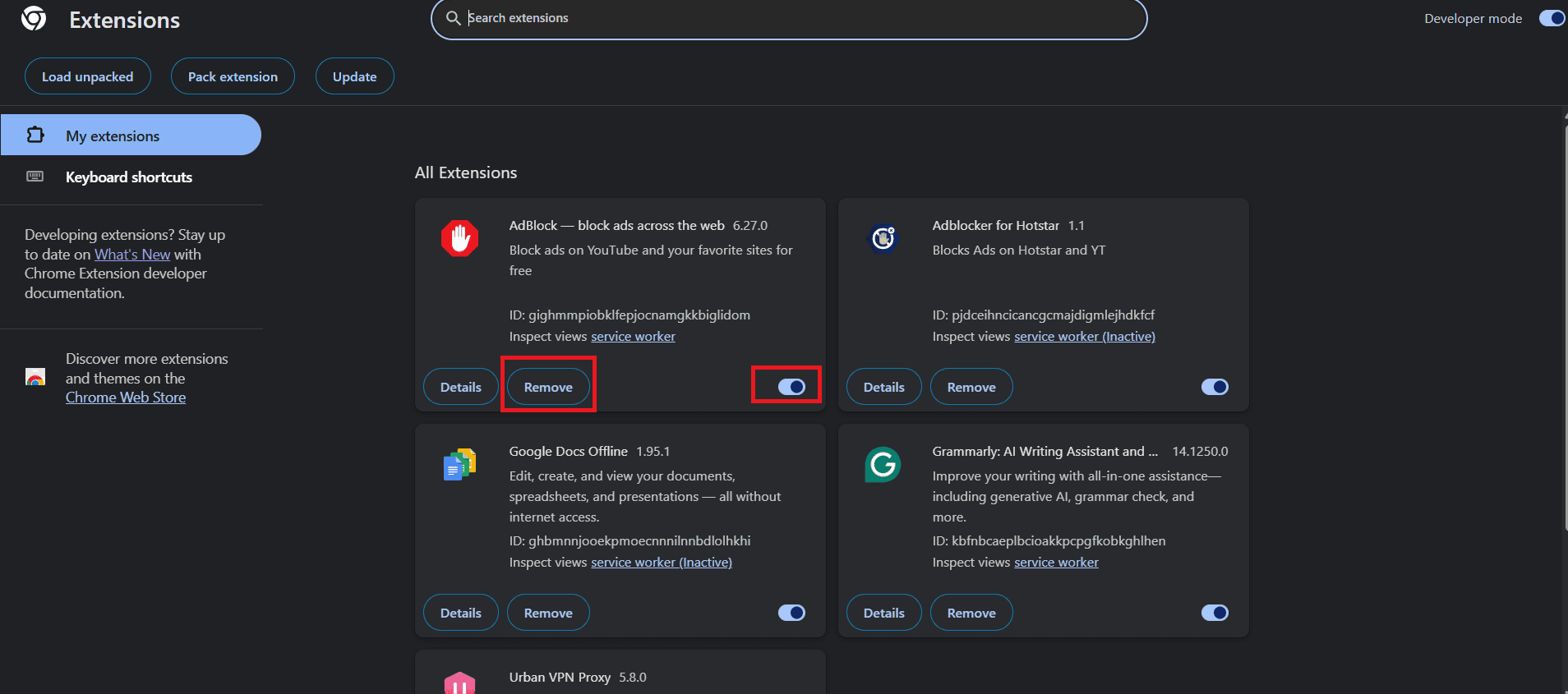The height and width of the screenshot is (694, 1568).
Task: Click Google Docs Offline version 1.95.1
Action: coord(653,452)
